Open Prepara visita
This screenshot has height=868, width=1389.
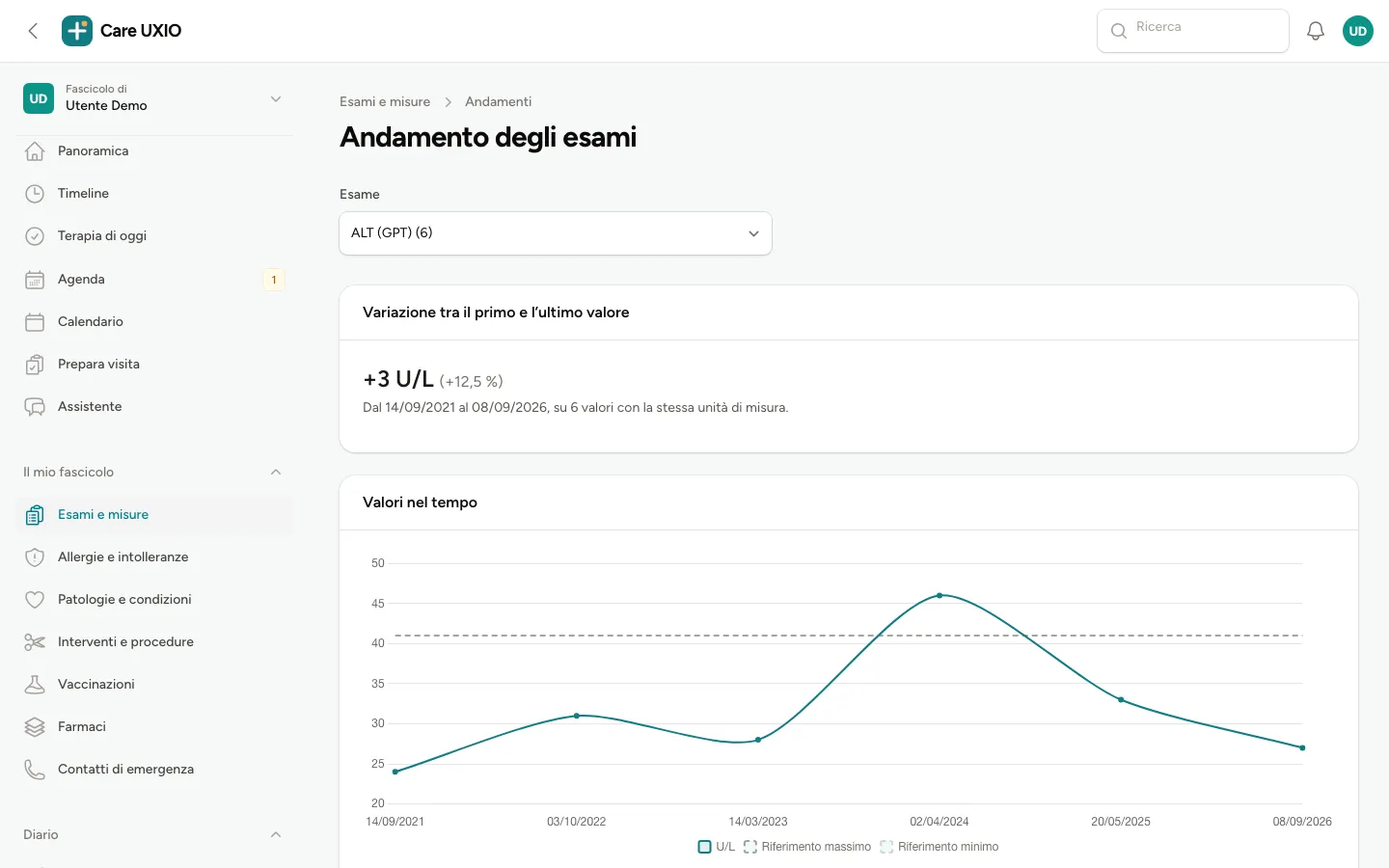154,365
